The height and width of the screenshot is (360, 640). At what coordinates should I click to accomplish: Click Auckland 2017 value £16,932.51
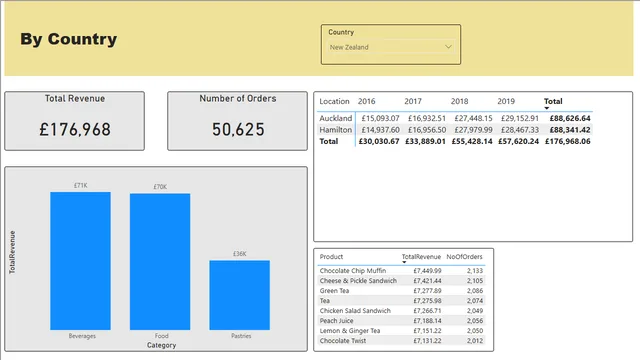(x=427, y=118)
